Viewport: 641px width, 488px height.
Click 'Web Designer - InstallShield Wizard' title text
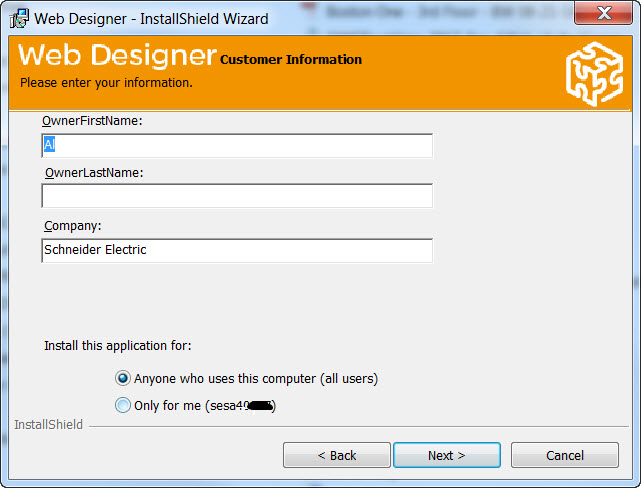coord(151,19)
